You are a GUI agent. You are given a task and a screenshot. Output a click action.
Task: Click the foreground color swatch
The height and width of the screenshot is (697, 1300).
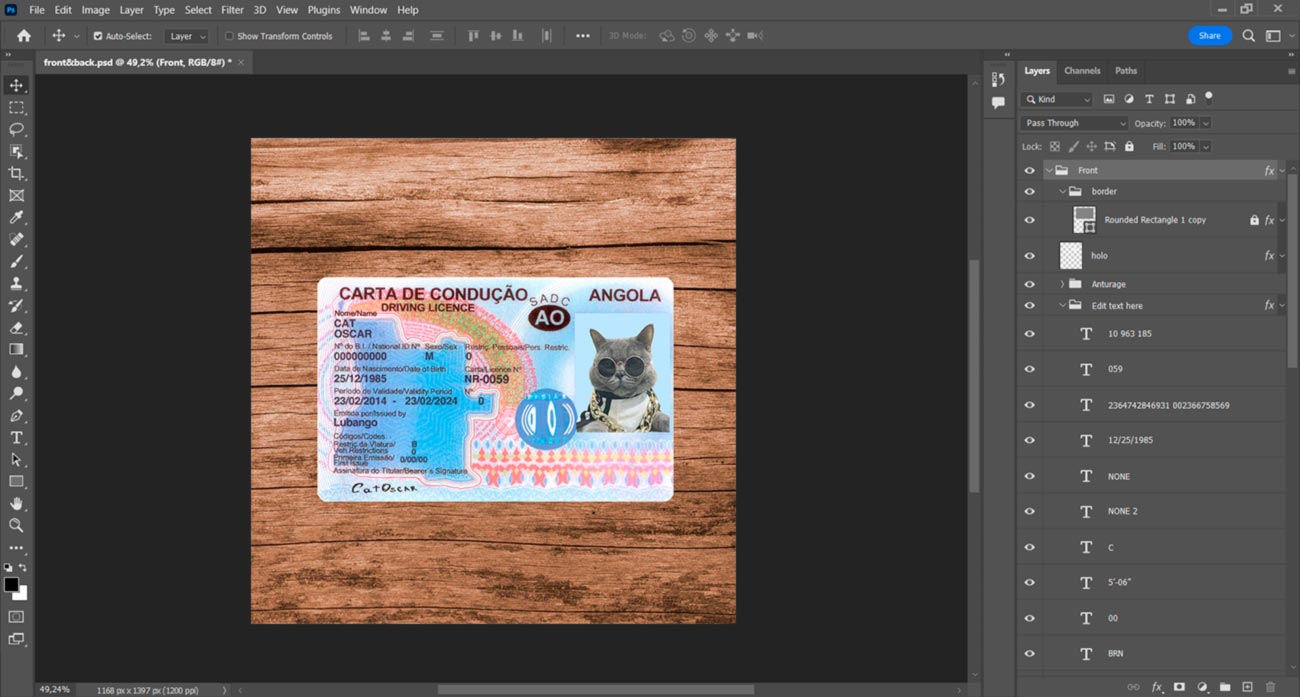pos(11,585)
